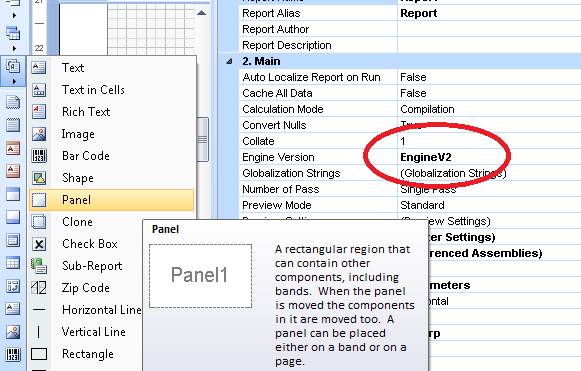Click the EngineV2 value cell
Viewport: 581px width, 371px height.
489,157
